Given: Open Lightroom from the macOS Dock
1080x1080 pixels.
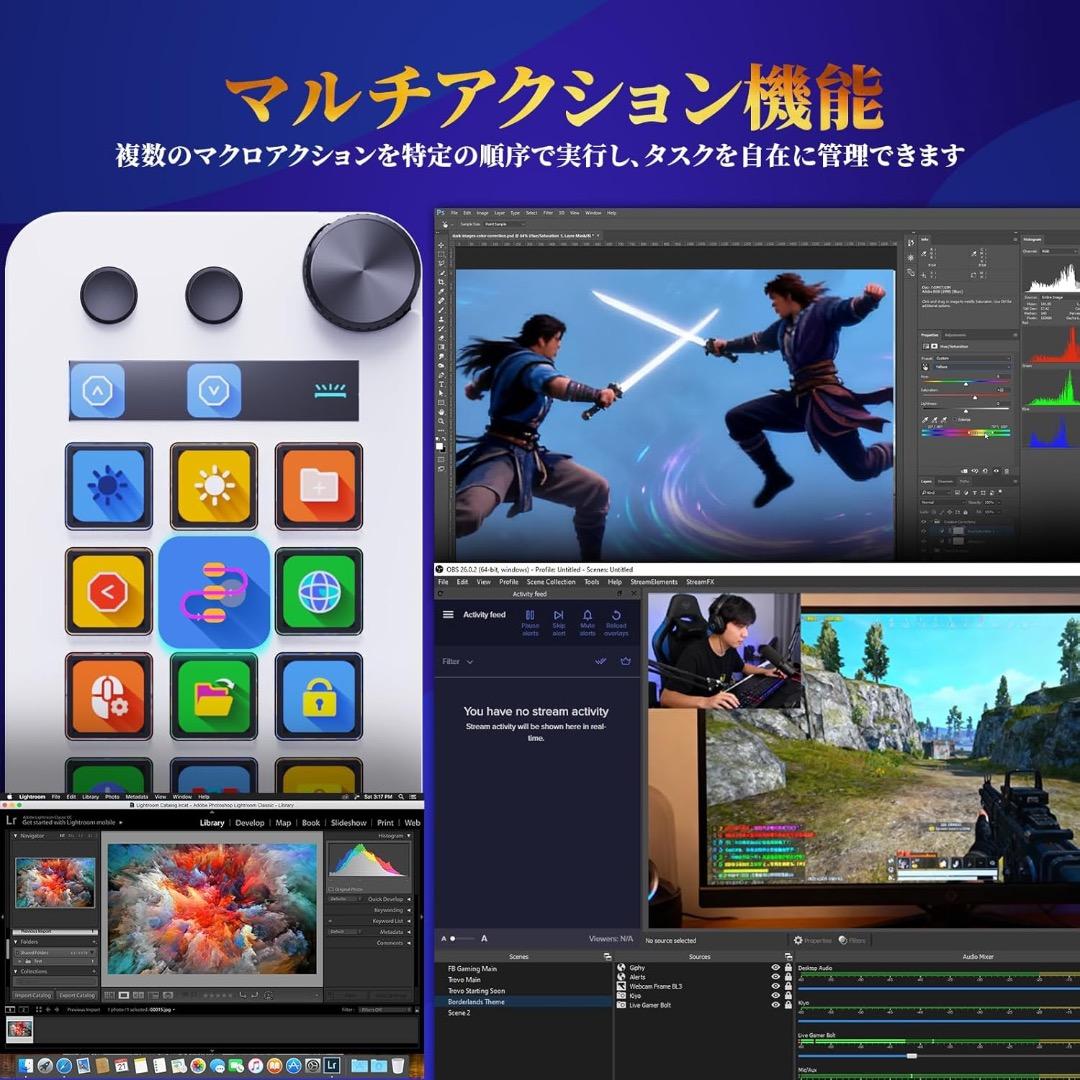Looking at the screenshot, I should [332, 1066].
